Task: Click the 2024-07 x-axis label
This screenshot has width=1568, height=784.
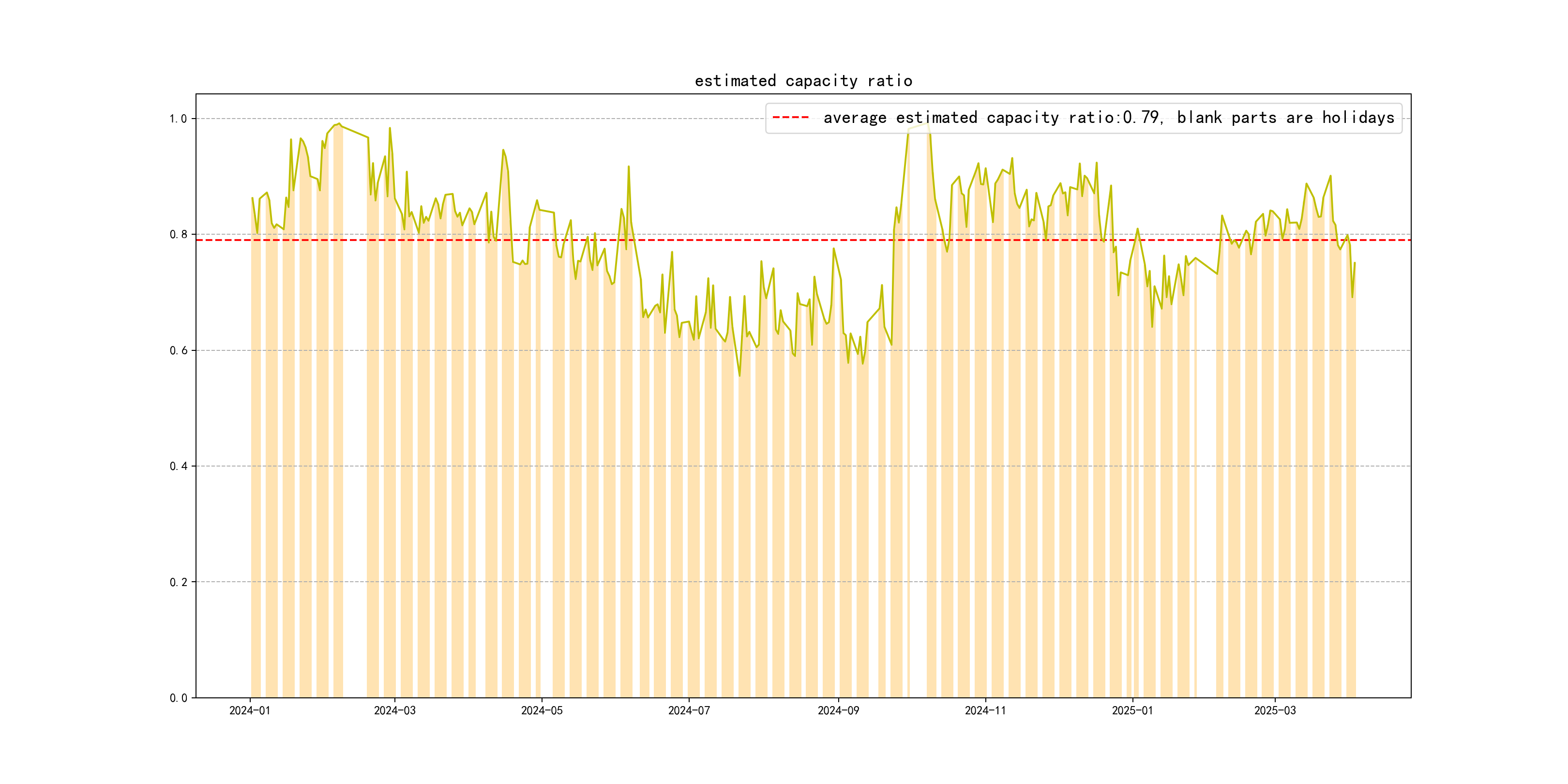Action: (x=689, y=710)
